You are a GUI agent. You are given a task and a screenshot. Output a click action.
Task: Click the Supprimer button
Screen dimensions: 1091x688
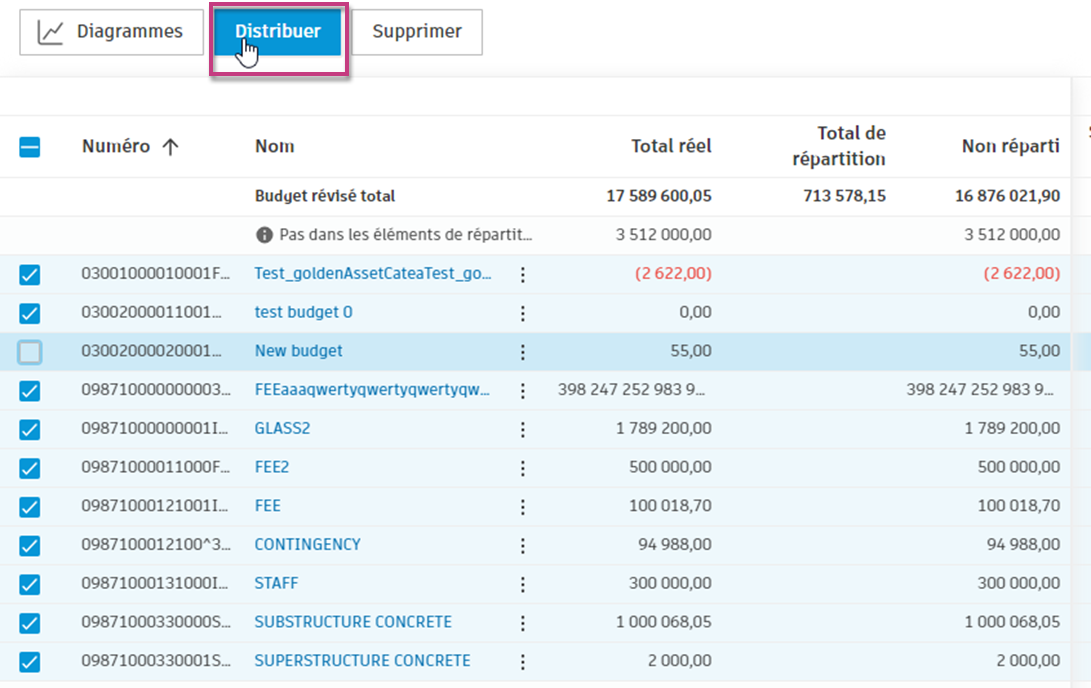pyautogui.click(x=417, y=32)
